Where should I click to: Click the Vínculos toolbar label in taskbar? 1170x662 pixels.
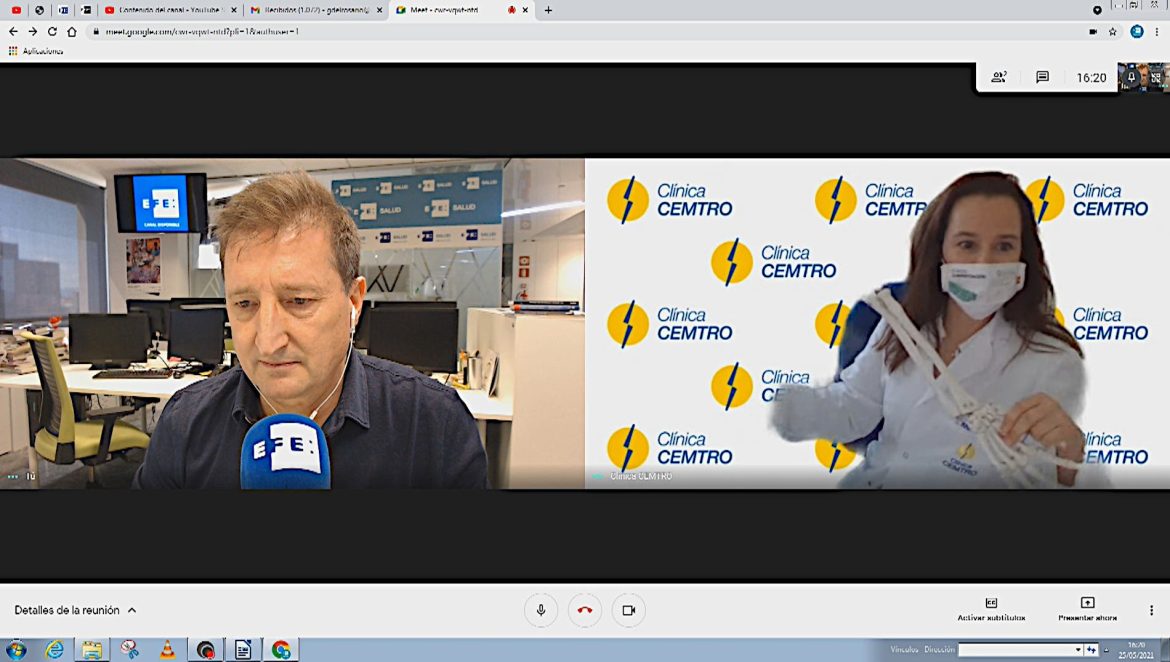click(x=904, y=649)
